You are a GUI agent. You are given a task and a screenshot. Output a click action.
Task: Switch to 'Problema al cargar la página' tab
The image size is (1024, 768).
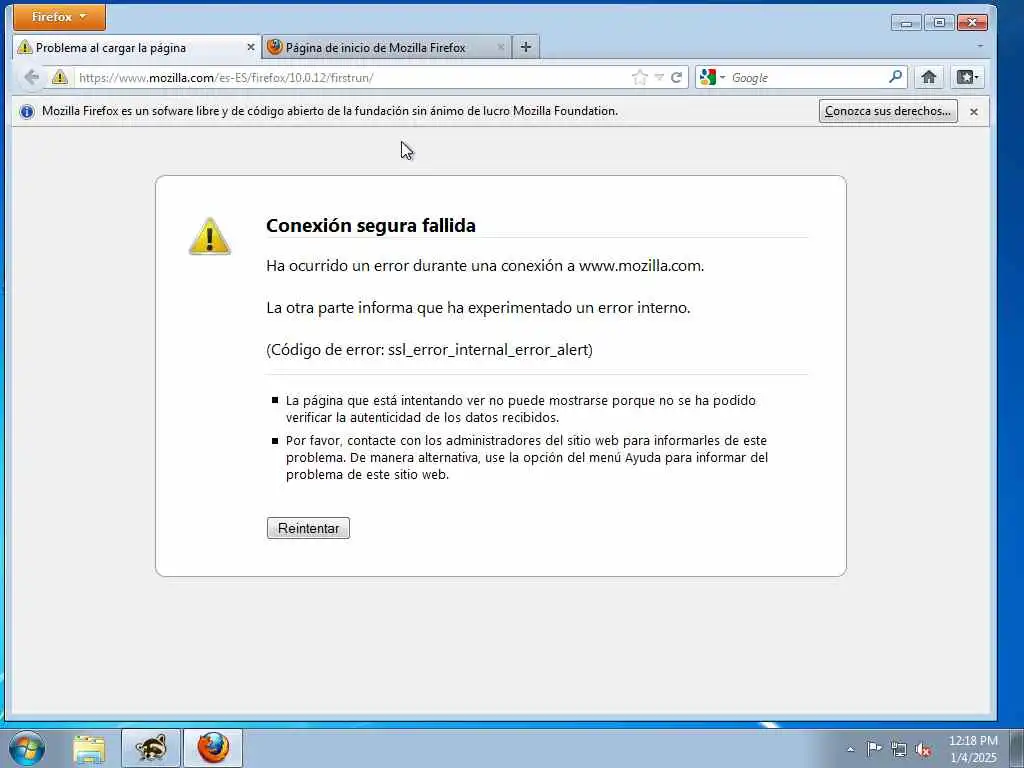click(x=136, y=48)
